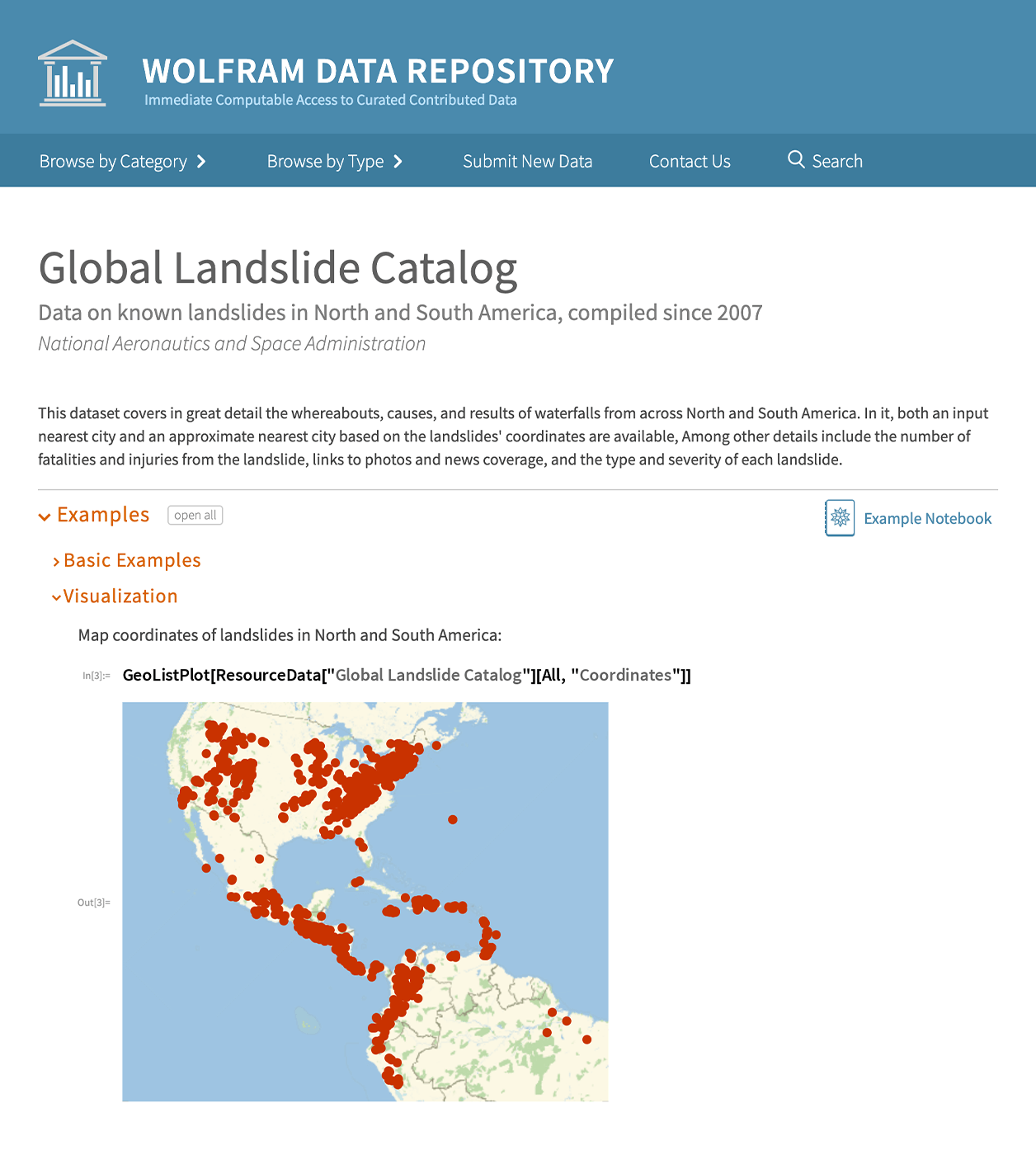Open the Browse by Type menu
Viewport: 1036px width, 1155px height.
325,162
